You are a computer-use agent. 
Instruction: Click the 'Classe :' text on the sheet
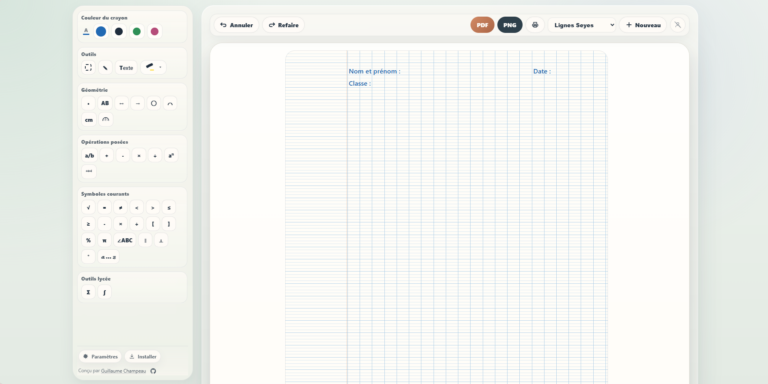(360, 83)
